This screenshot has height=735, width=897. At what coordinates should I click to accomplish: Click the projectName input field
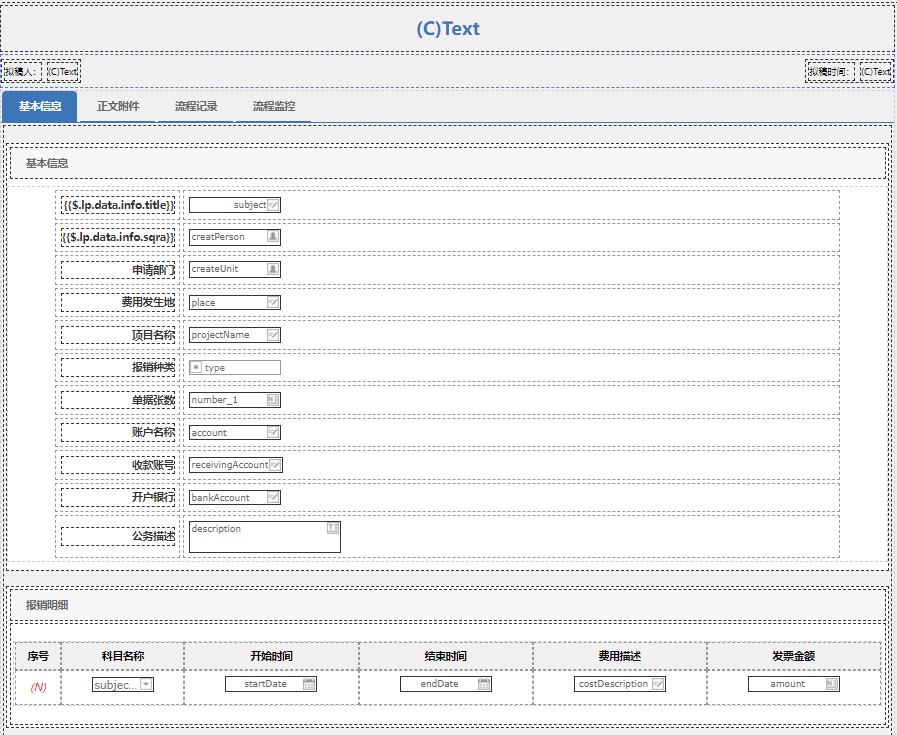pyautogui.click(x=228, y=335)
